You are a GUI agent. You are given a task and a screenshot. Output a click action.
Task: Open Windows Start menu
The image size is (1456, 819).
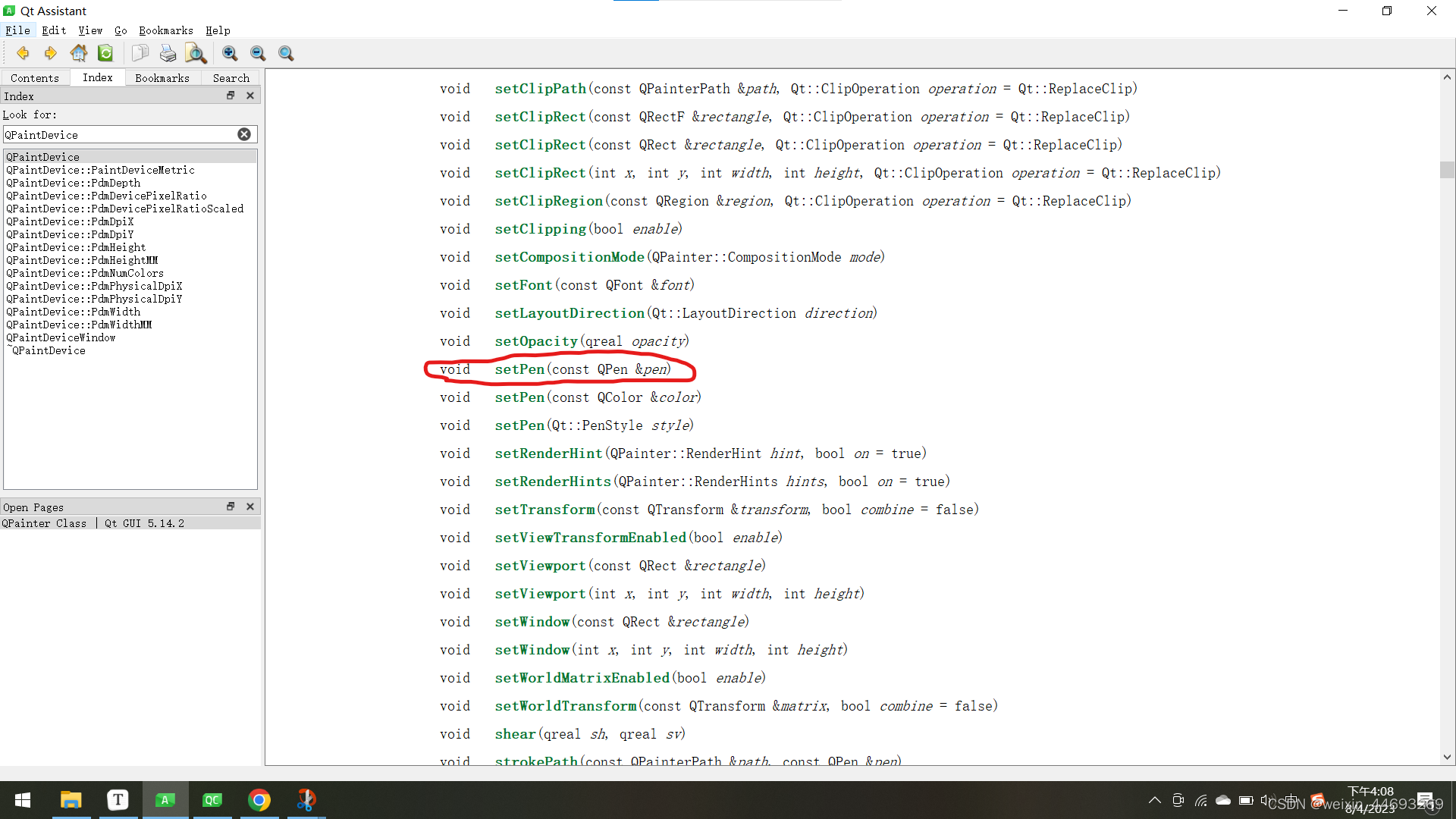(x=23, y=800)
